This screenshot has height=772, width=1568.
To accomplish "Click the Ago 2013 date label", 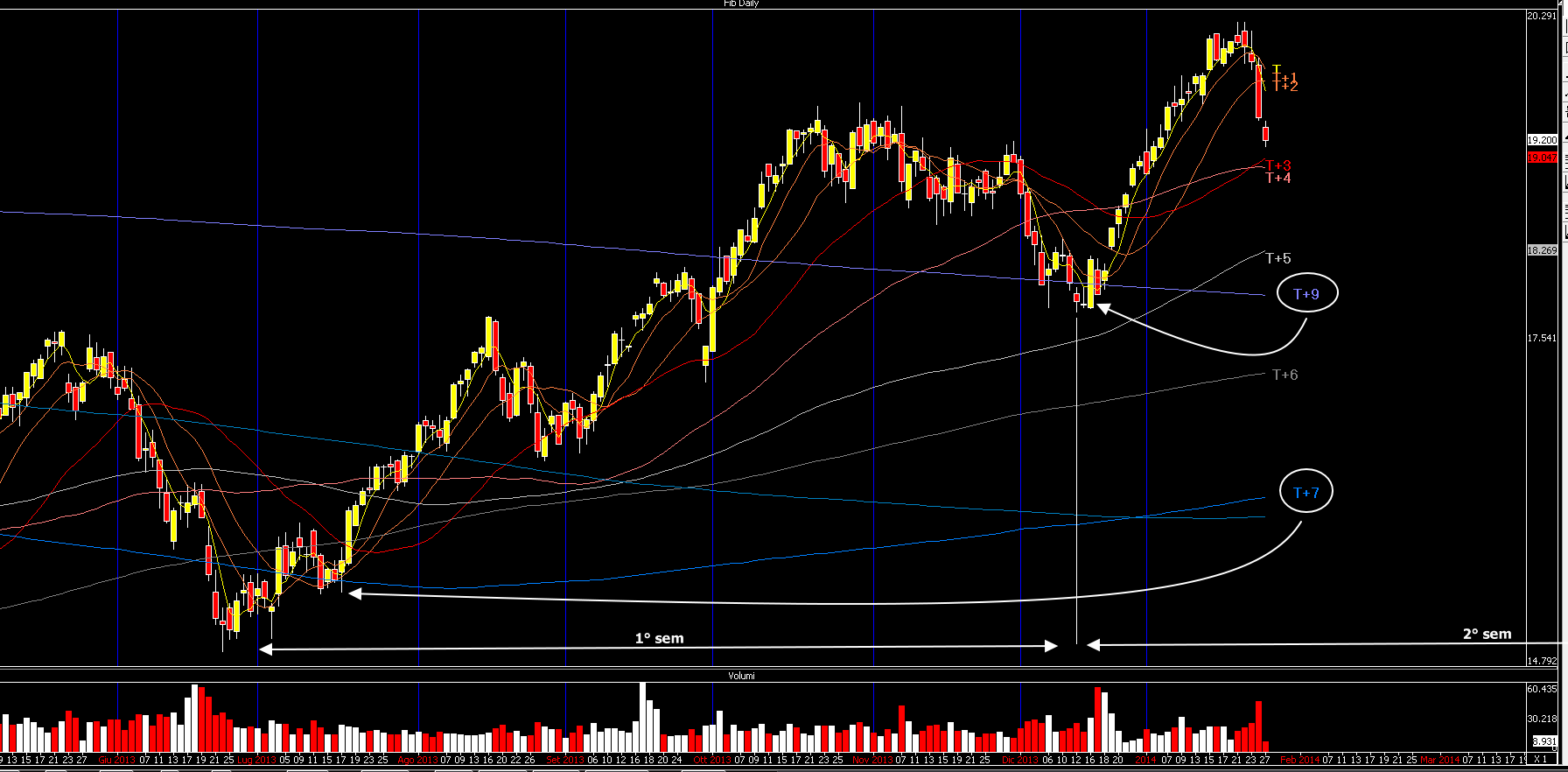I will point(418,760).
